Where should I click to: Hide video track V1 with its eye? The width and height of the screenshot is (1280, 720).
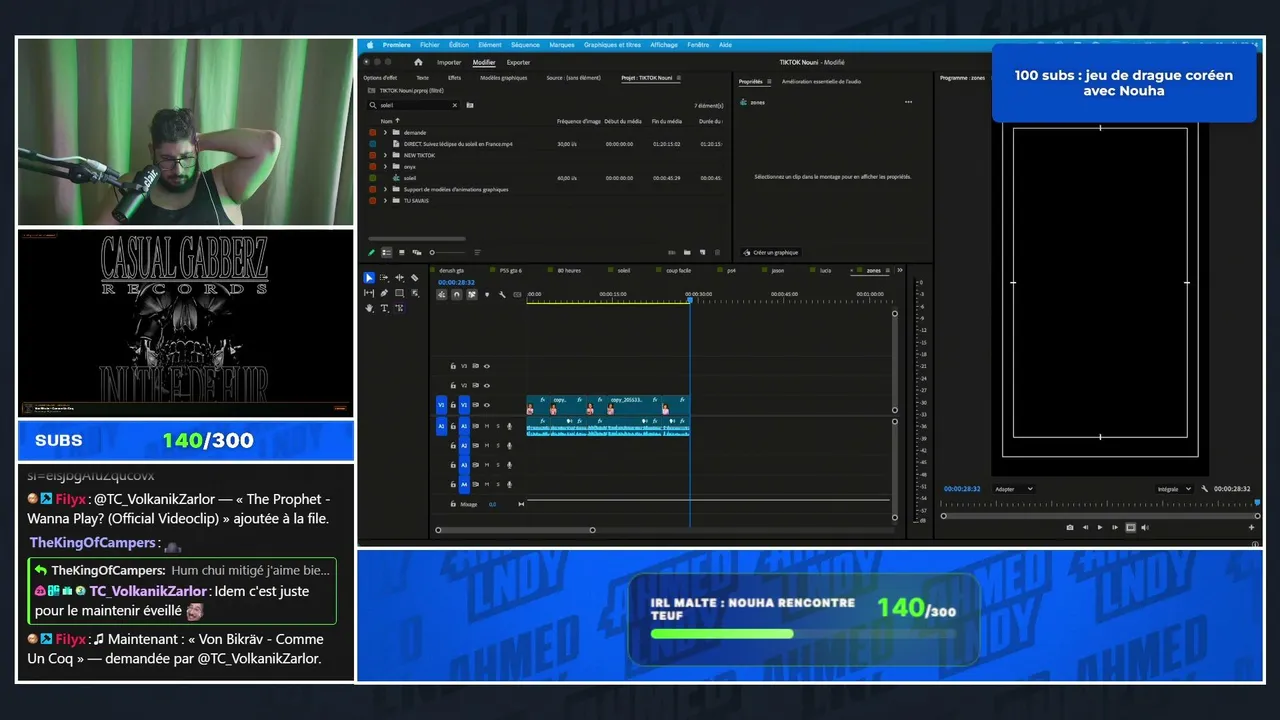coord(487,405)
